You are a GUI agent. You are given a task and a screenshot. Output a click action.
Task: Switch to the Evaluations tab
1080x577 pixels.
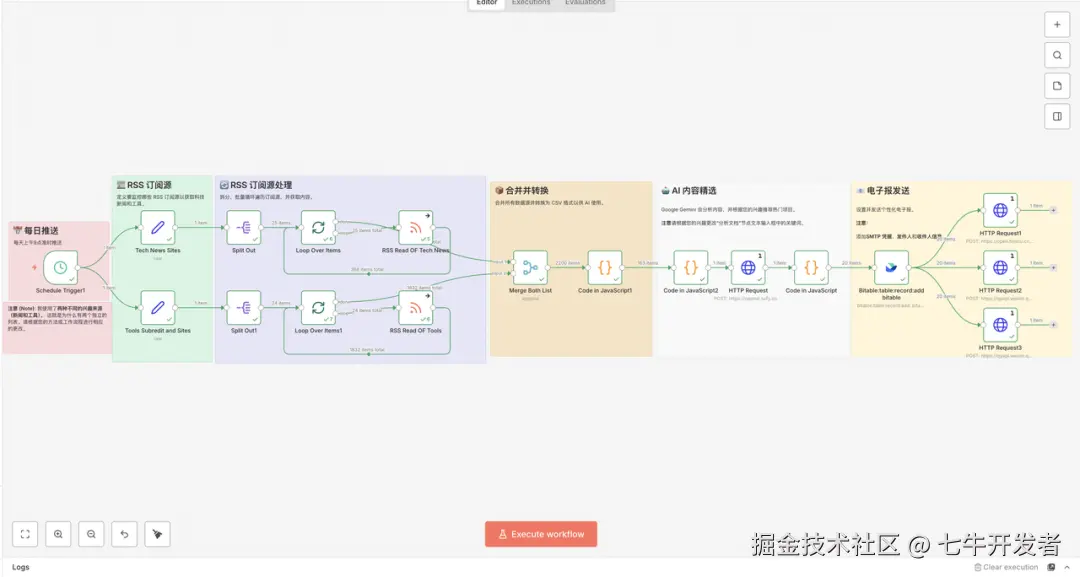(x=585, y=3)
